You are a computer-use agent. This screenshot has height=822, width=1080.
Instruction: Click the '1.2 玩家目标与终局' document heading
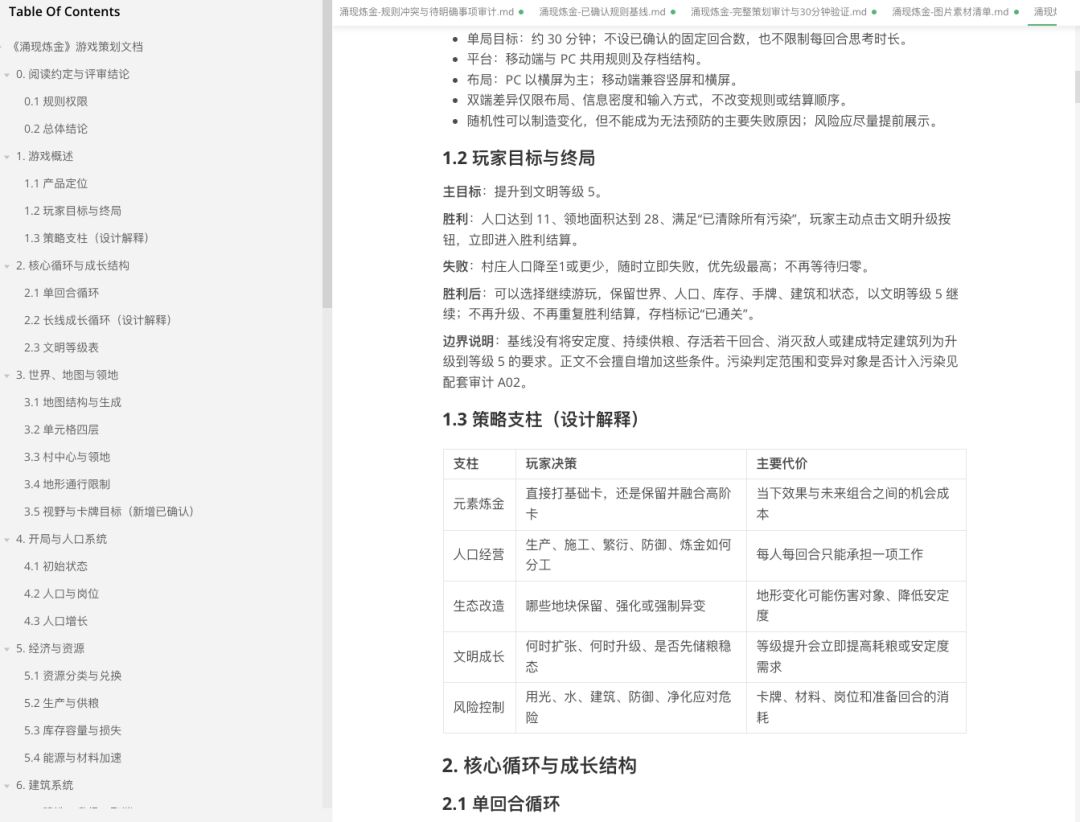tap(519, 158)
